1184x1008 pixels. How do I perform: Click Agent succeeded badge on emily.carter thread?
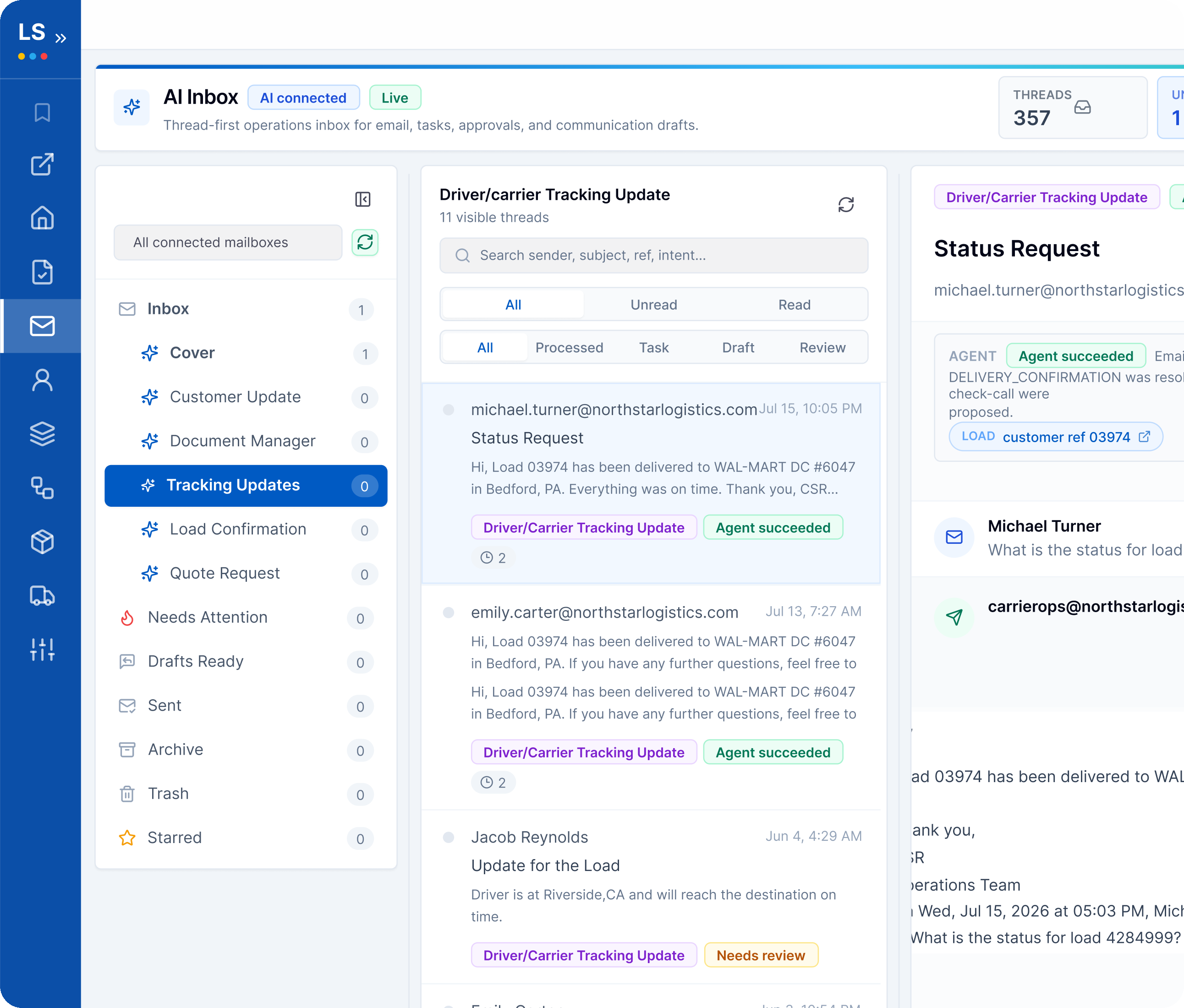[773, 753]
